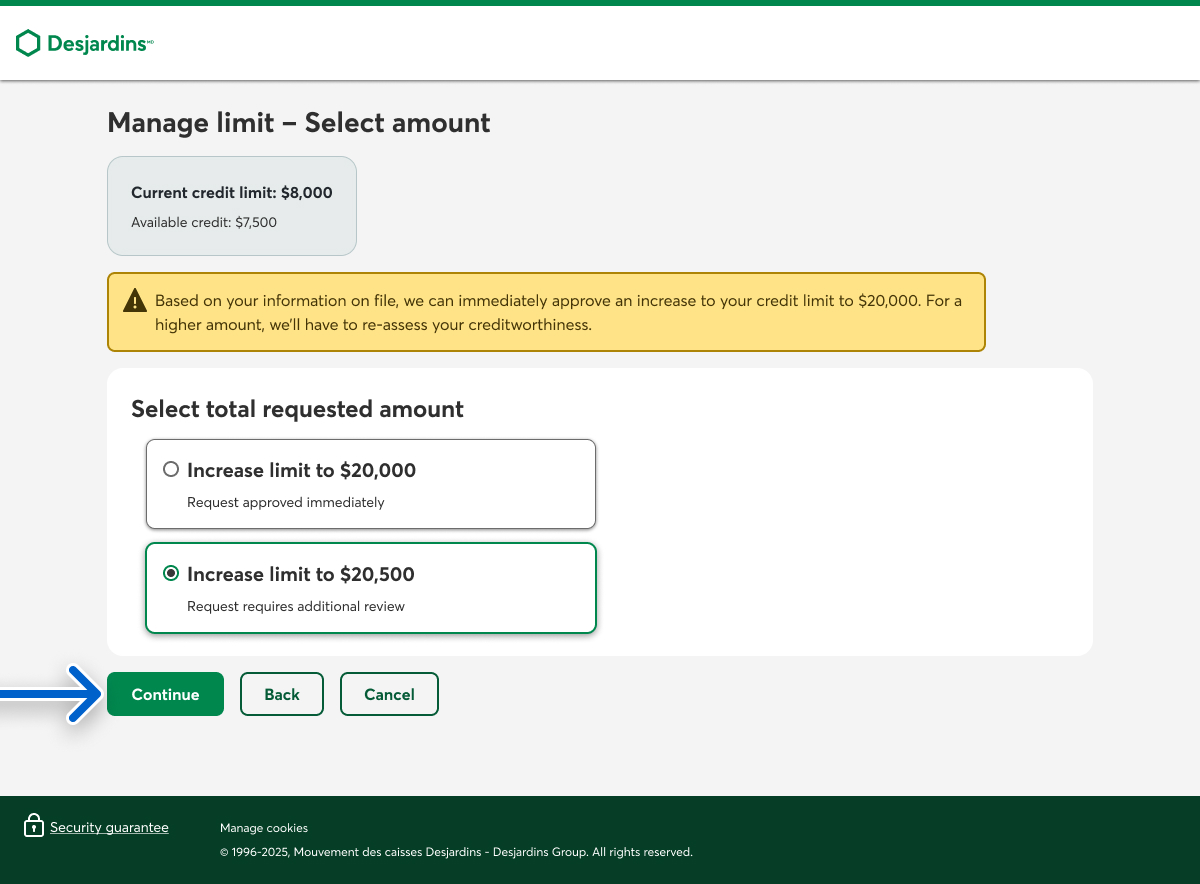The height and width of the screenshot is (884, 1200).
Task: Click the 'Select total requested amount' heading
Action: click(297, 408)
